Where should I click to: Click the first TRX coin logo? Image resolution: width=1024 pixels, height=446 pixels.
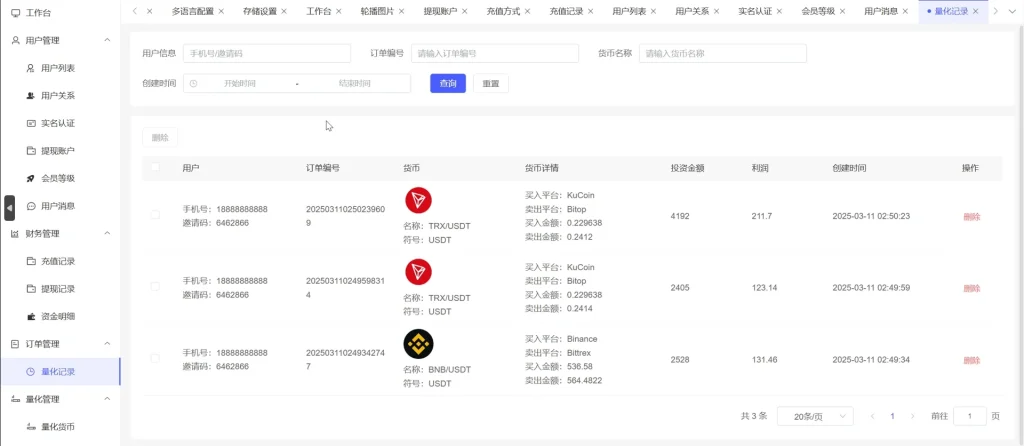click(x=418, y=200)
